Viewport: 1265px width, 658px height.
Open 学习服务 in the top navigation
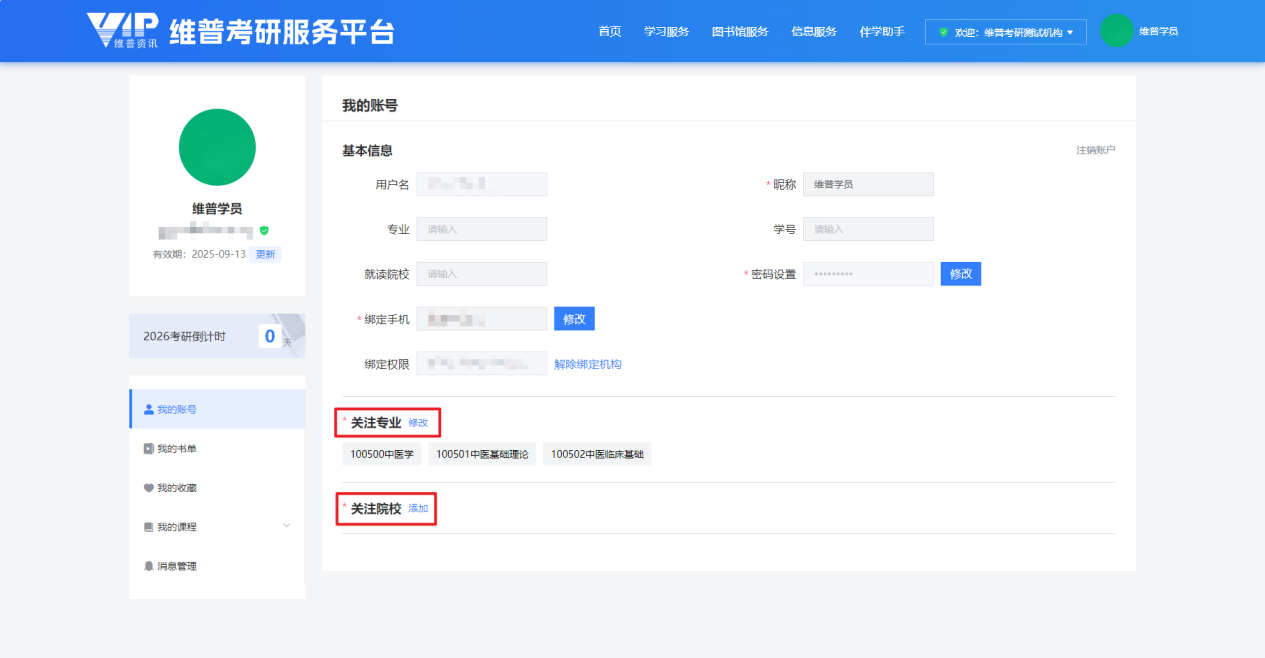666,32
